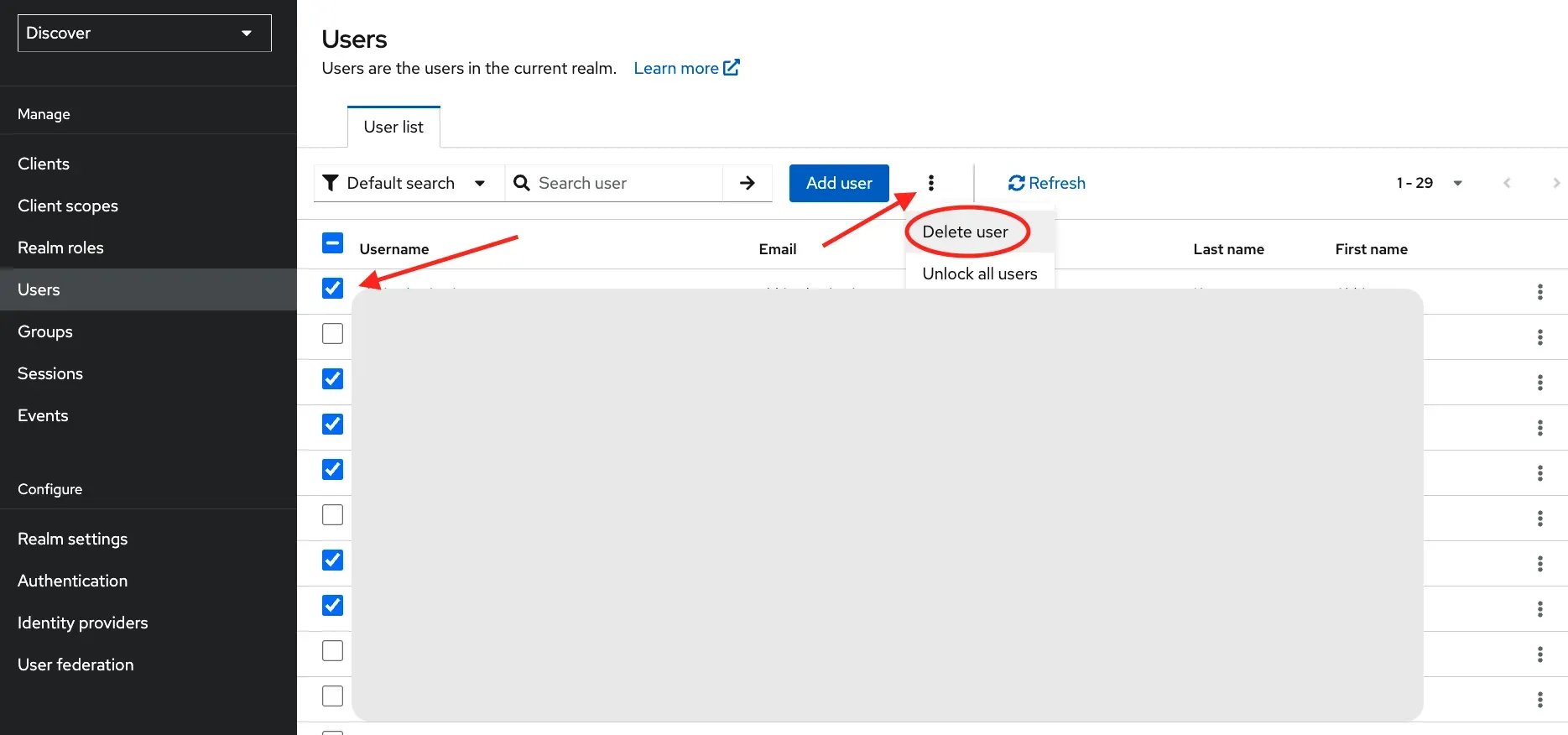Choose Delete user from the menu
Screen dimensions: 1568x735
pos(965,232)
